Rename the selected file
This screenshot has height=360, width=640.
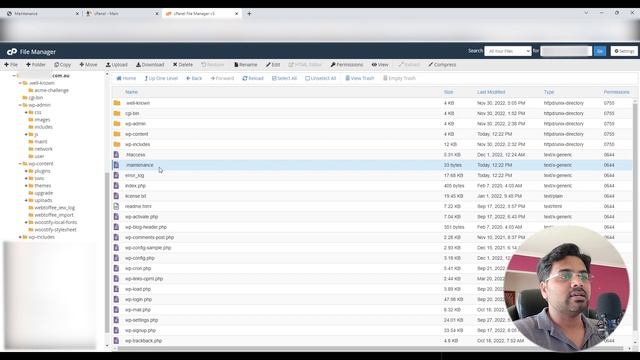[245, 64]
